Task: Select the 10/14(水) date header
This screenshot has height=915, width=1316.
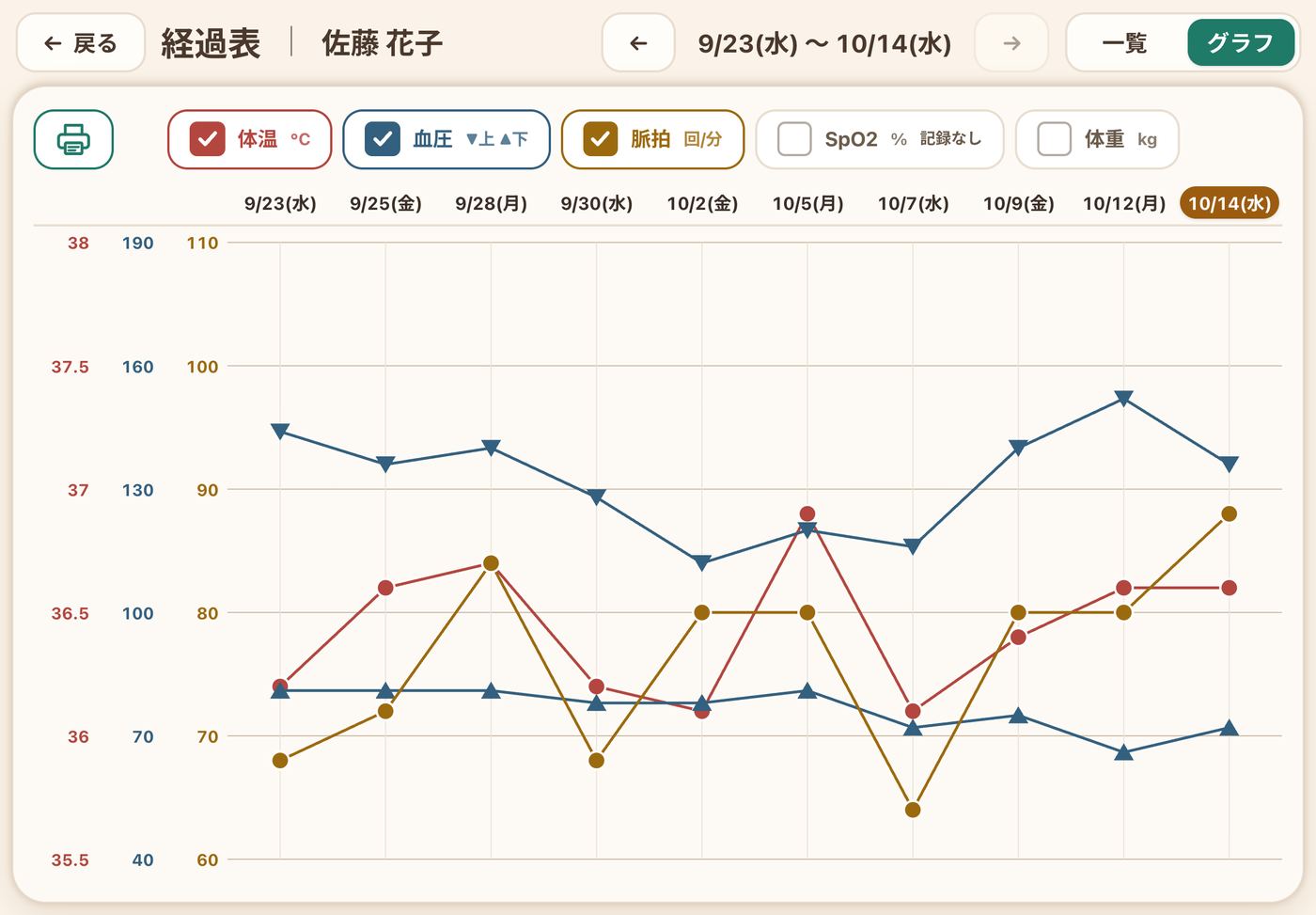Action: pos(1230,203)
